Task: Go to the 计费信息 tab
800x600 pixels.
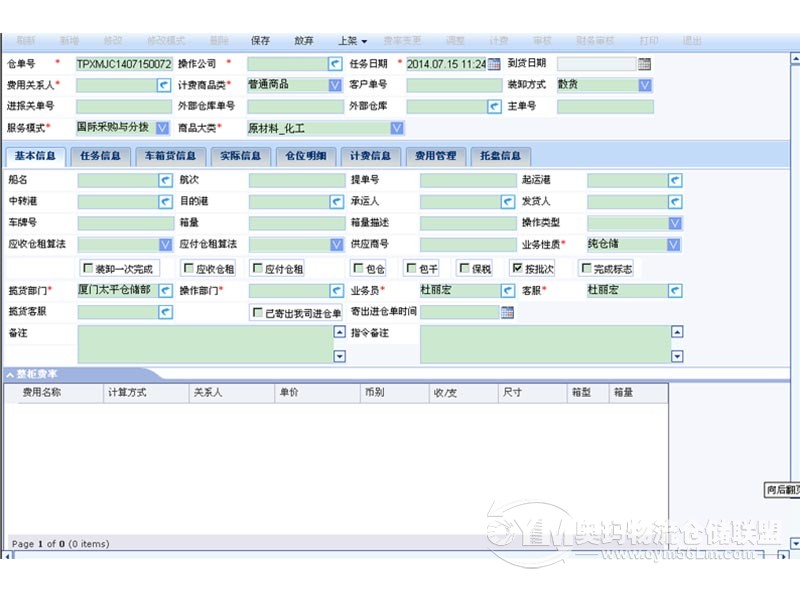Action: [x=370, y=156]
